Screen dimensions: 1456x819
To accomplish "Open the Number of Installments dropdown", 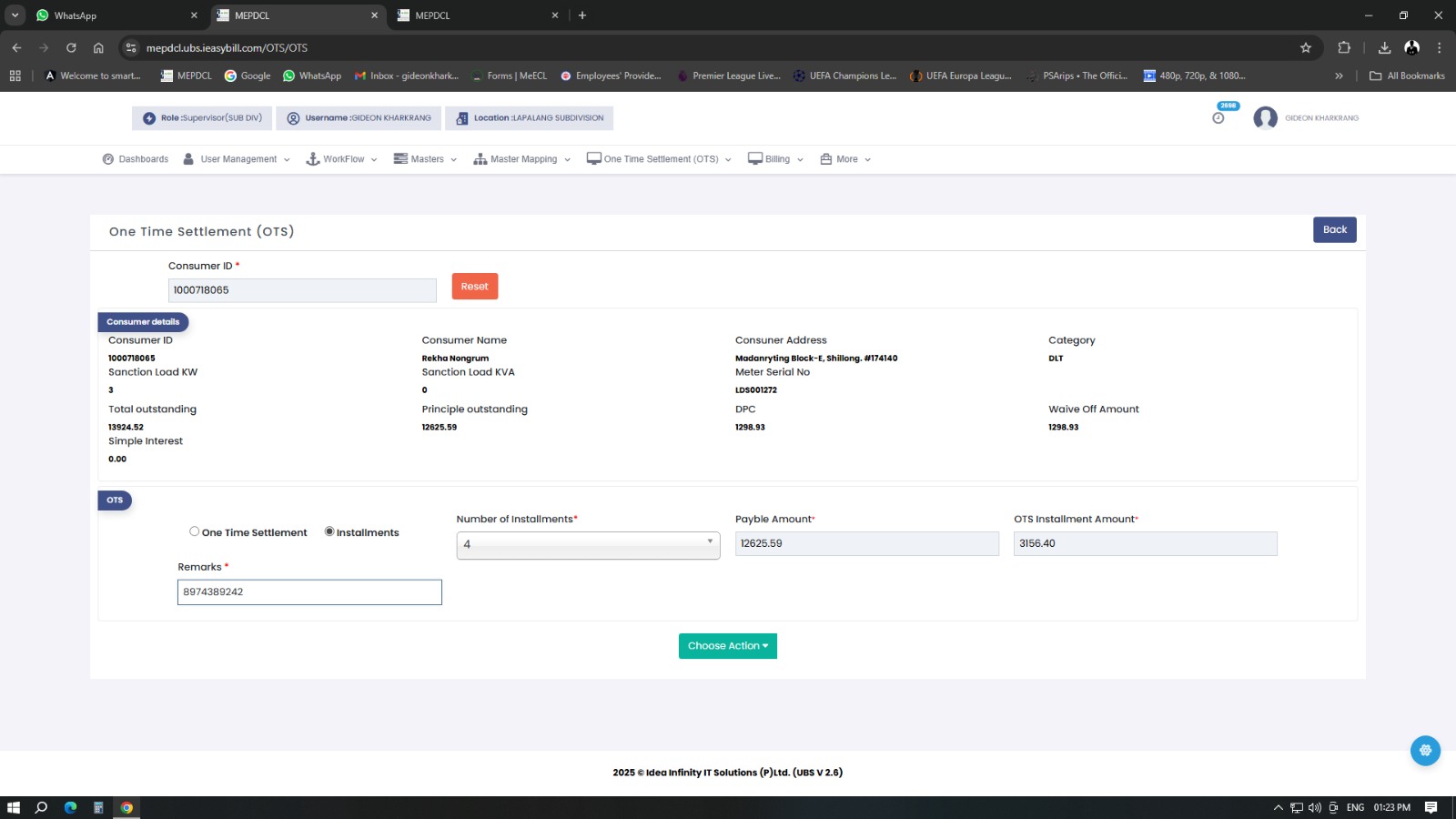I will coord(588,544).
